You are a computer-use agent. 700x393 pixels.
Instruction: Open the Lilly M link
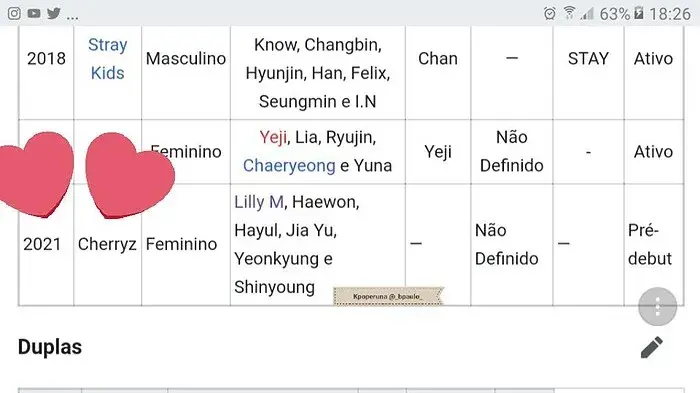tap(259, 202)
